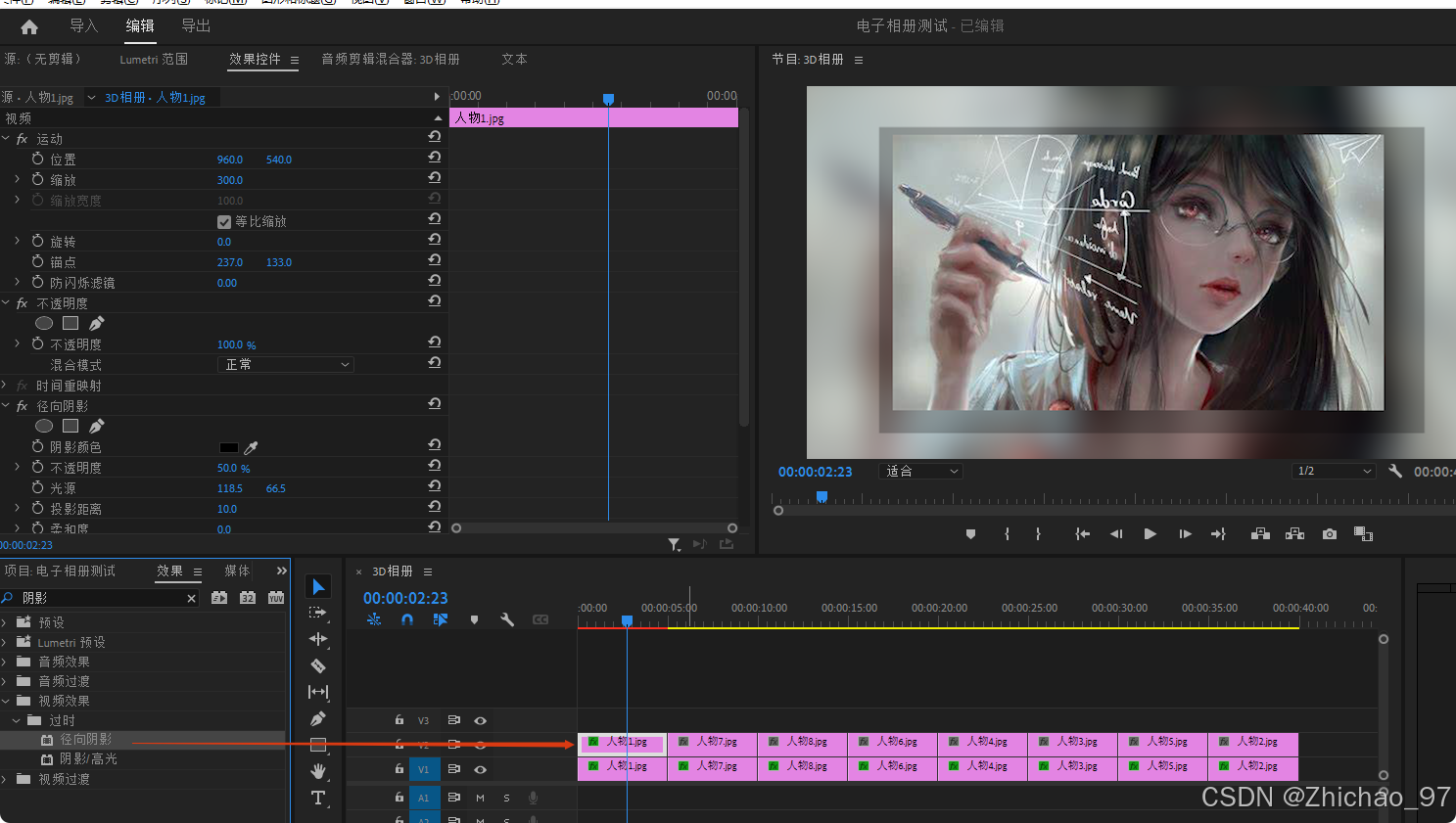This screenshot has width=1456, height=823.
Task: Open the 音频剪辑混合器 tab
Action: click(391, 60)
